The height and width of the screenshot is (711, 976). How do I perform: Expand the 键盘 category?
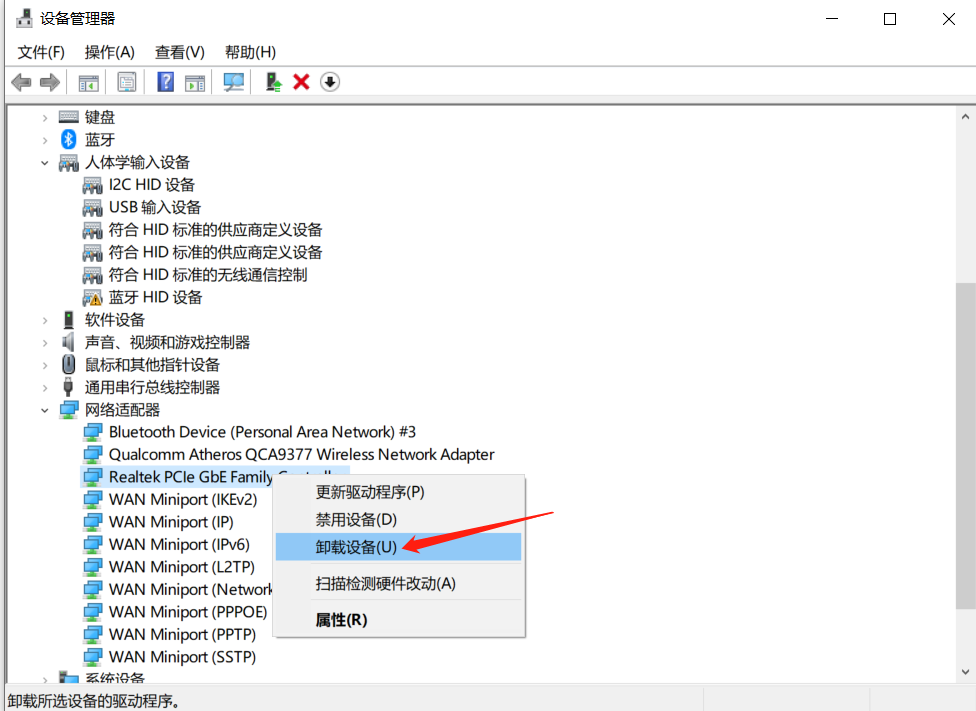(45, 118)
